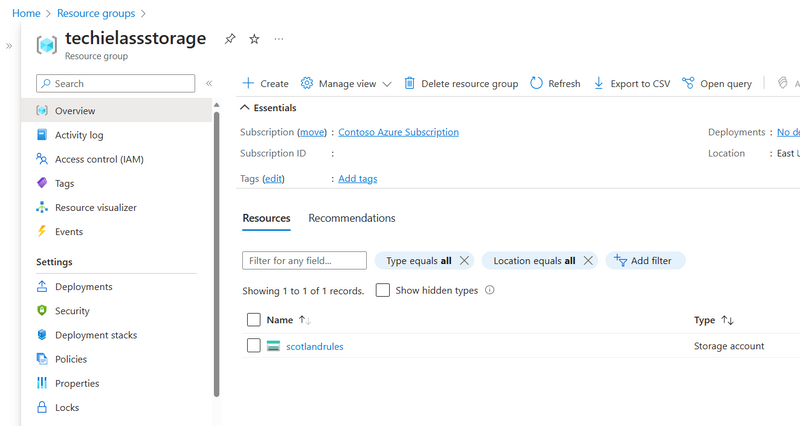800x426 pixels.
Task: Open the more options ellipsis
Action: 279,39
